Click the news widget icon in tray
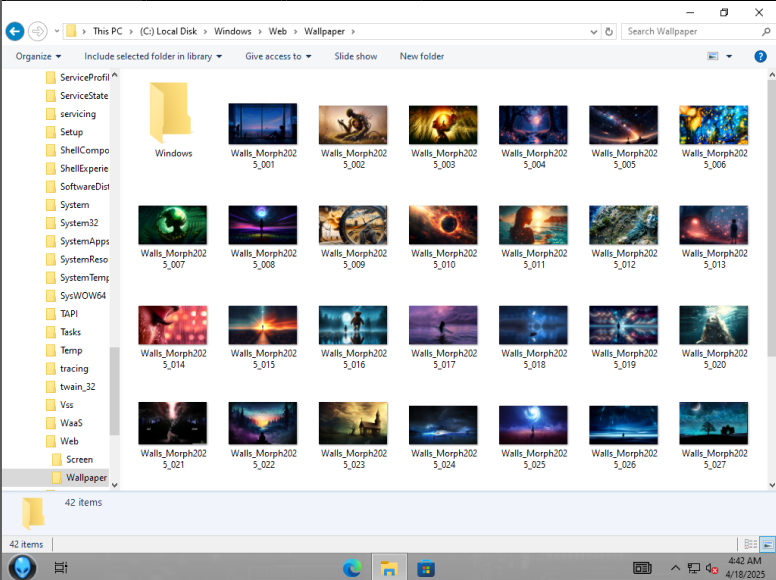 (642, 568)
